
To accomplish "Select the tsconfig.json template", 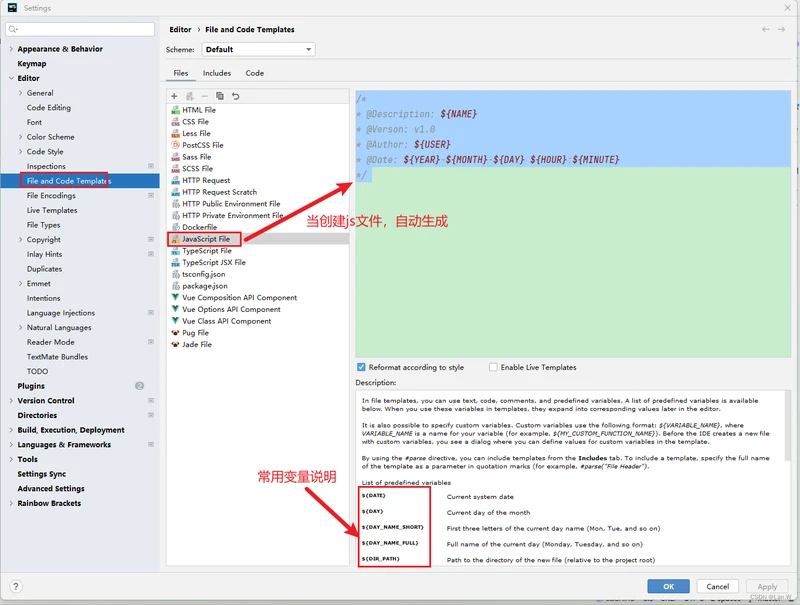I will click(204, 274).
